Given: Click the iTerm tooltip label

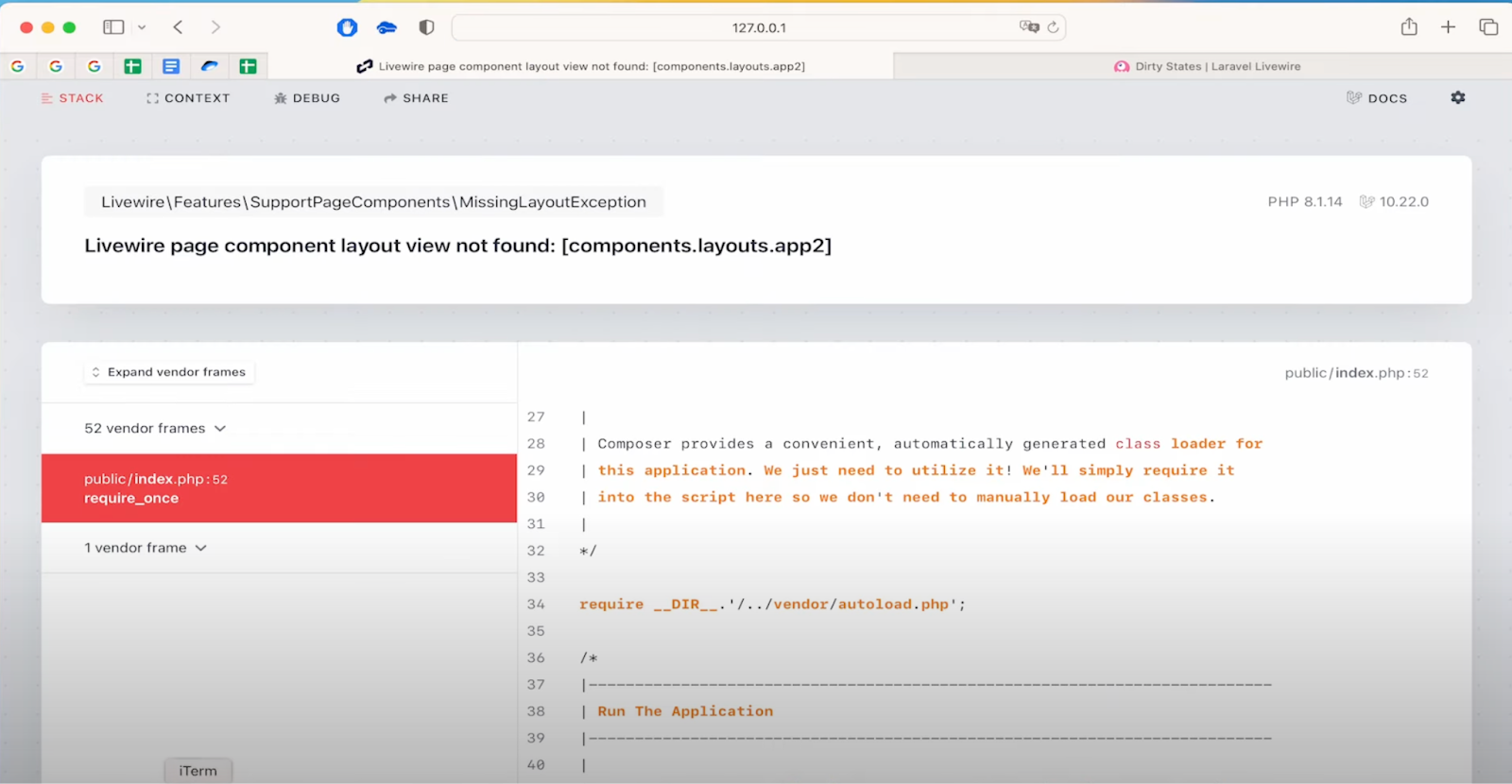Looking at the screenshot, I should 198,771.
